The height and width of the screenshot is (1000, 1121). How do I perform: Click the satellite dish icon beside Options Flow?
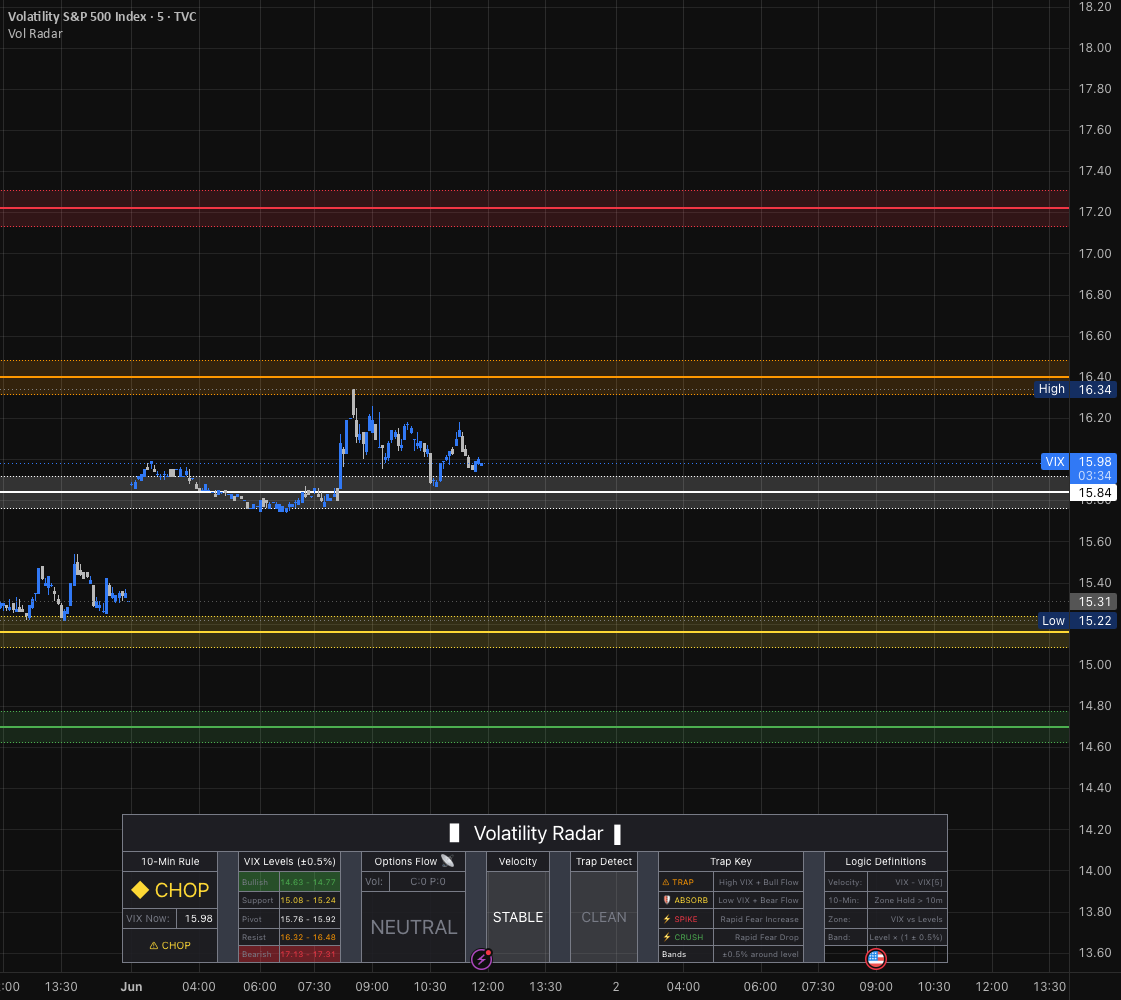point(448,861)
